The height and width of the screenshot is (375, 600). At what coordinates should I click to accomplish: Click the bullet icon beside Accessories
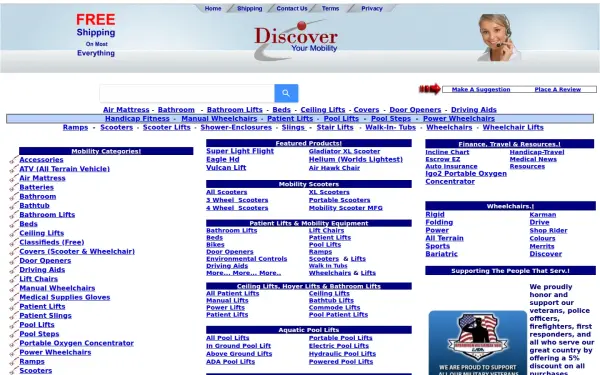[x=14, y=160]
